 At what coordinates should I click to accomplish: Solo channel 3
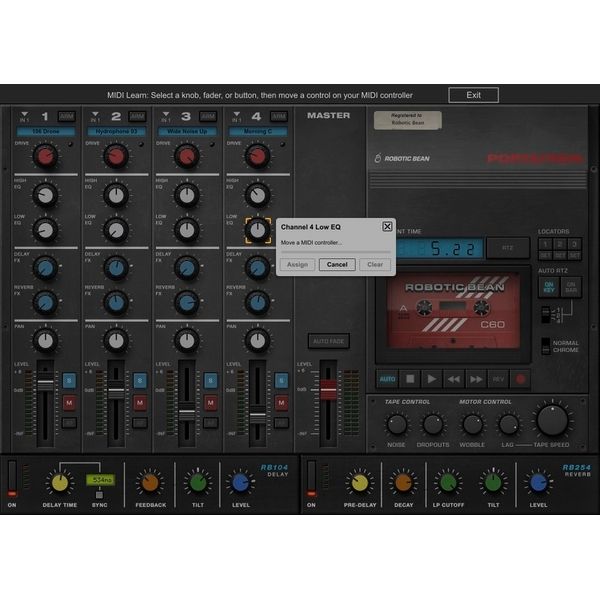click(210, 381)
